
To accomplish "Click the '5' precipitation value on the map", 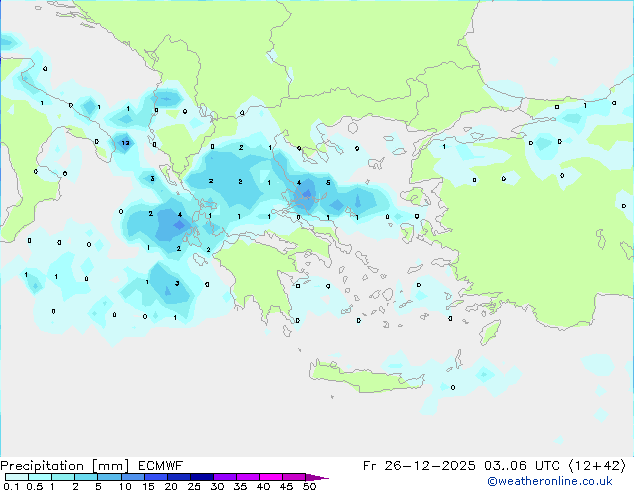I will [x=328, y=182].
